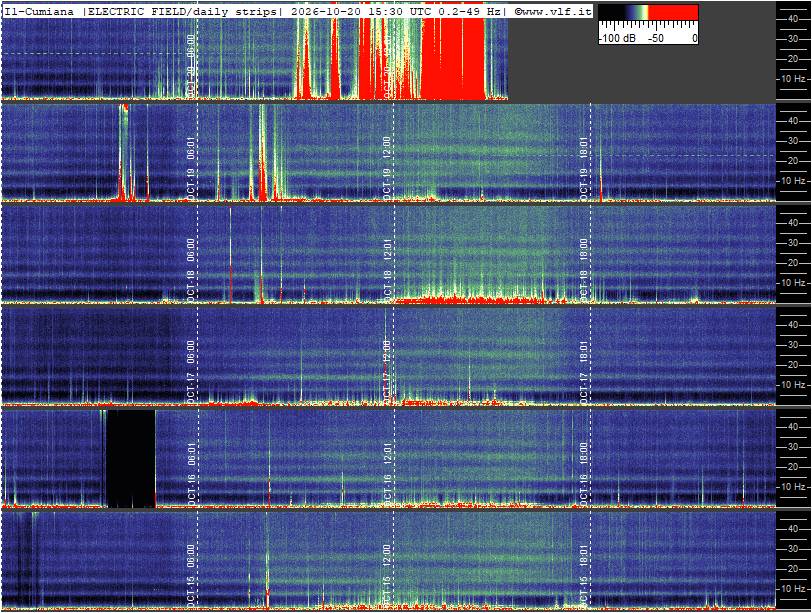Select the OCT-18 18:00 time marker

(x=584, y=270)
